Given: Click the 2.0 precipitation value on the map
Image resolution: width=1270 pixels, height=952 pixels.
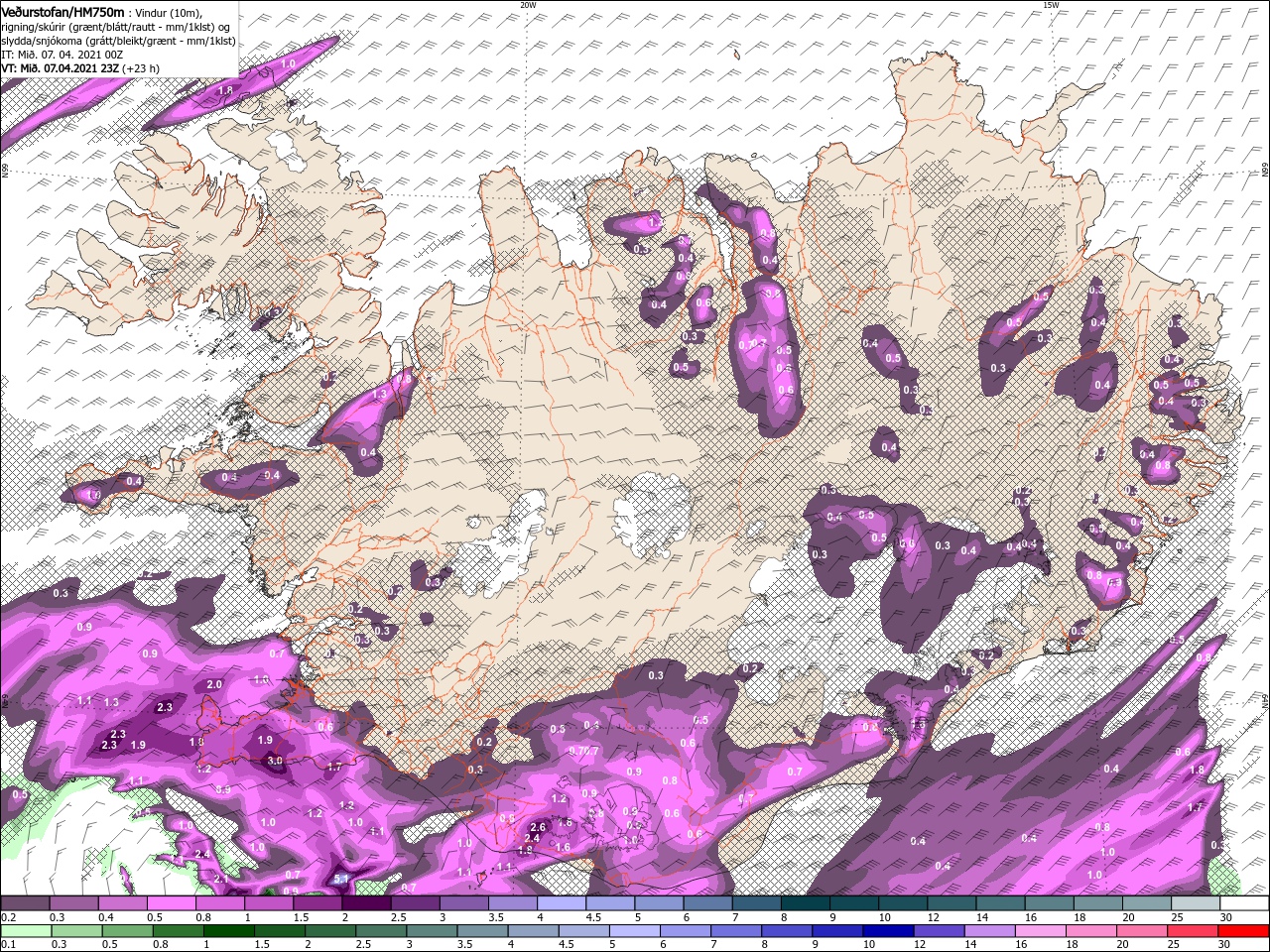Looking at the screenshot, I should (214, 685).
